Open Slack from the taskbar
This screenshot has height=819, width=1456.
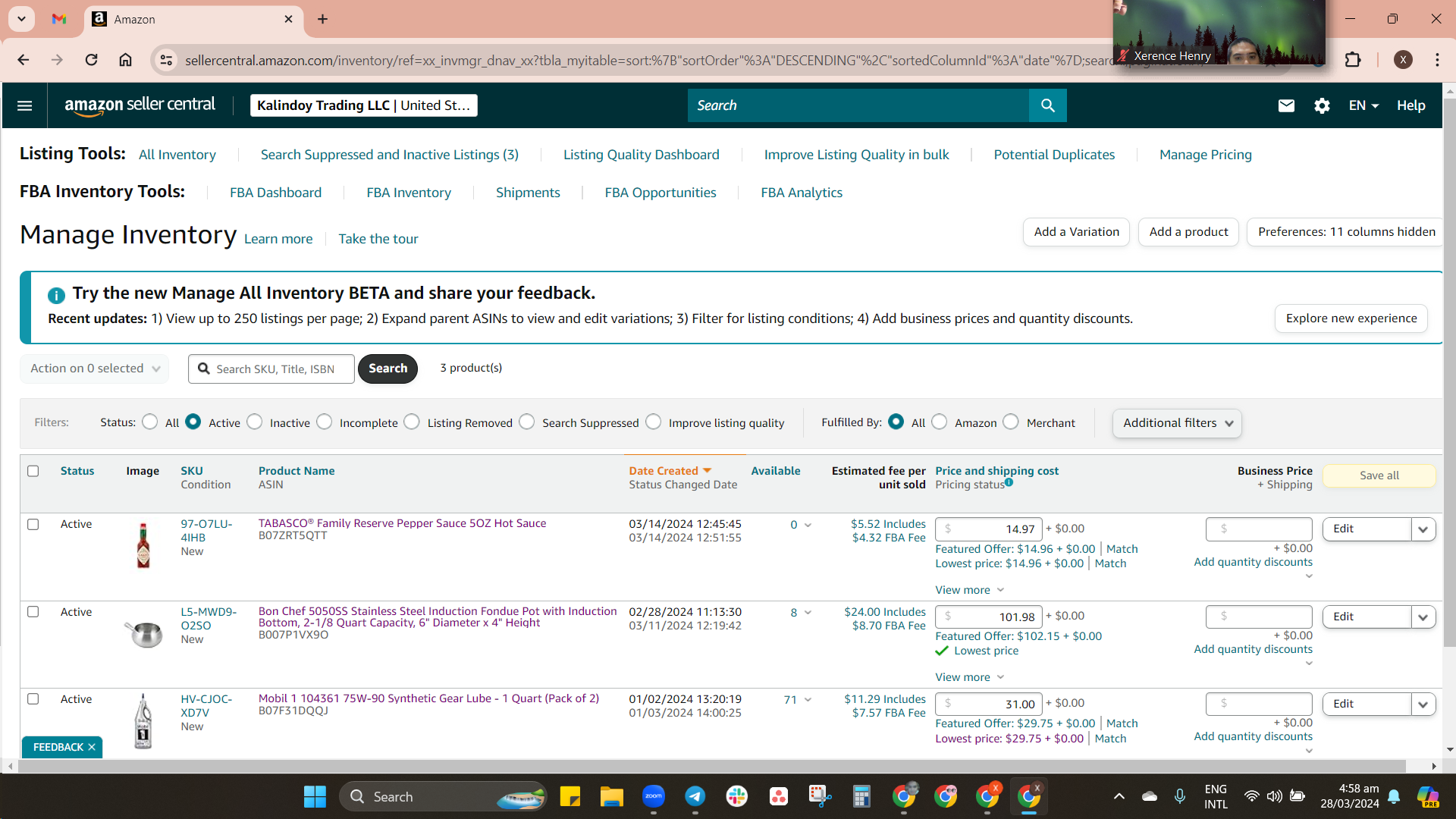(736, 796)
